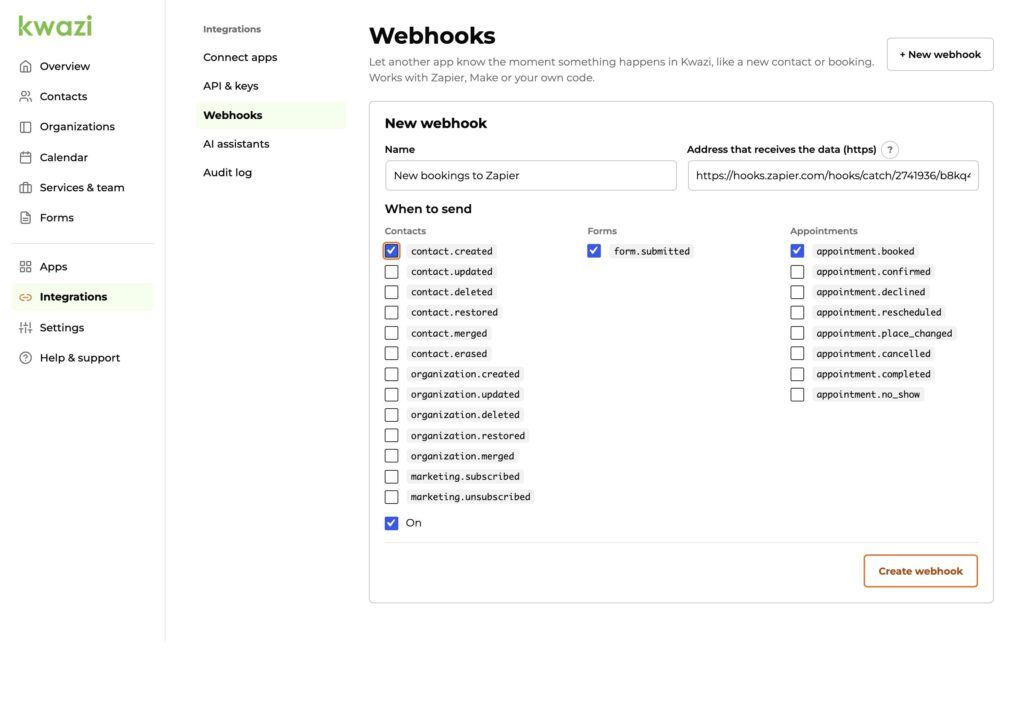Check the contact.updated checkbox
The height and width of the screenshot is (714, 1024).
click(391, 272)
